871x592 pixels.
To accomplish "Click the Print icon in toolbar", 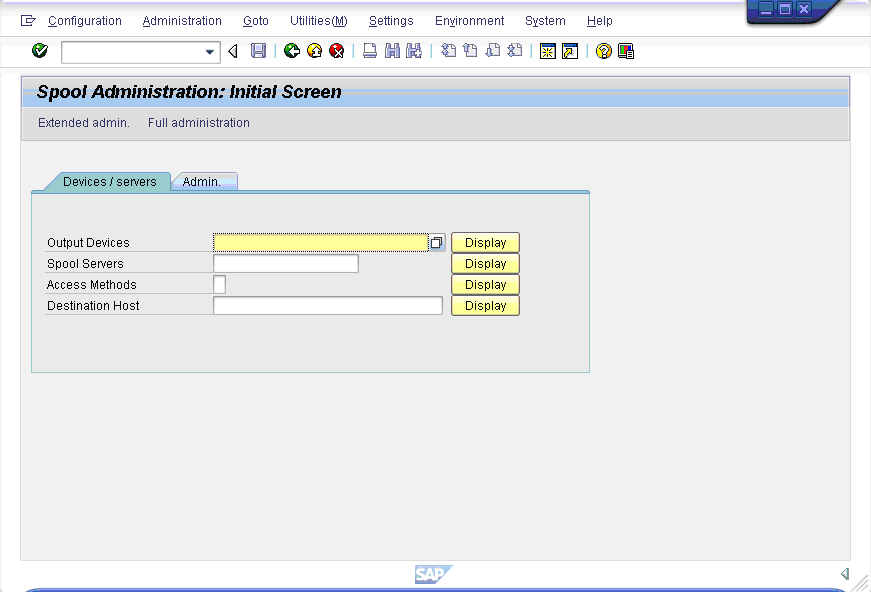I will coord(370,51).
